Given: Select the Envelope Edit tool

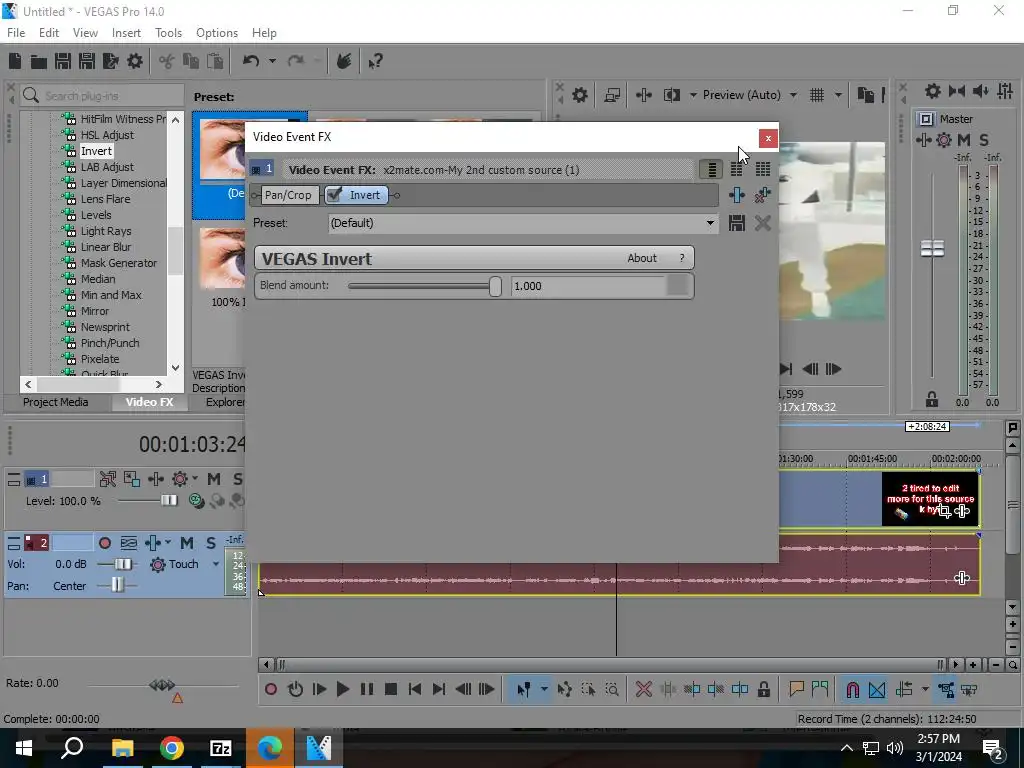Looking at the screenshot, I should 565,689.
